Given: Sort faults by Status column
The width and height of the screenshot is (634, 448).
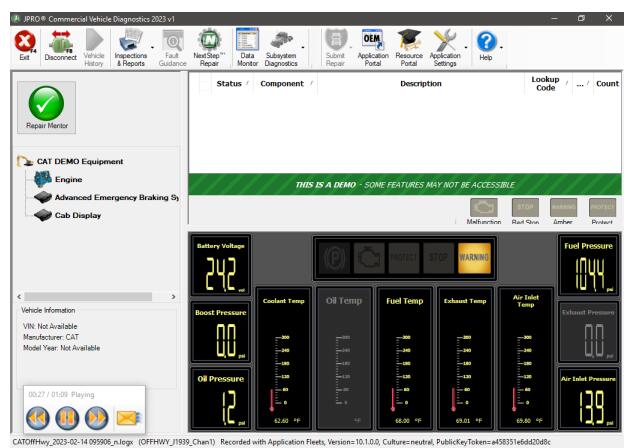Looking at the screenshot, I should pyautogui.click(x=229, y=84).
